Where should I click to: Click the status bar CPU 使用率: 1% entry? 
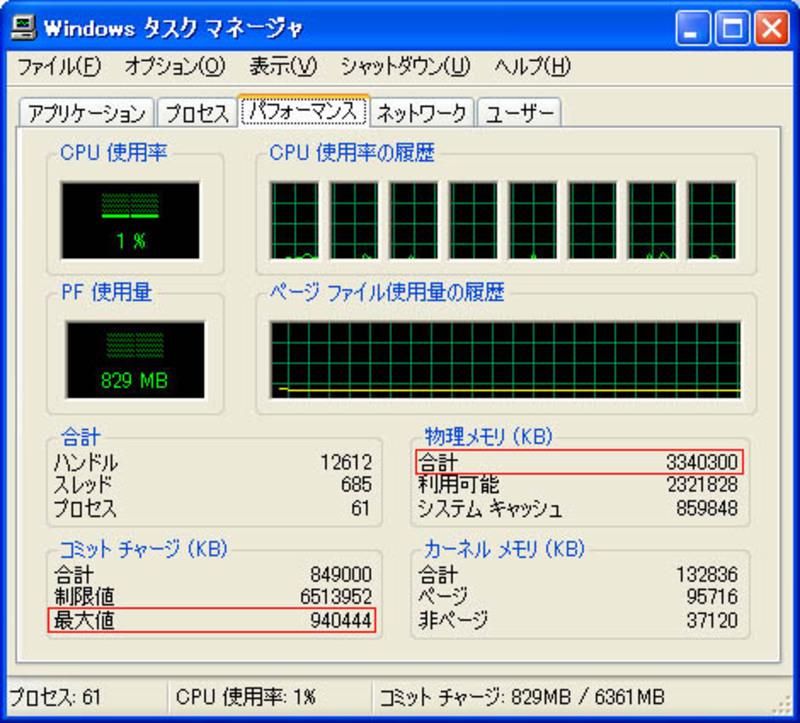point(246,697)
